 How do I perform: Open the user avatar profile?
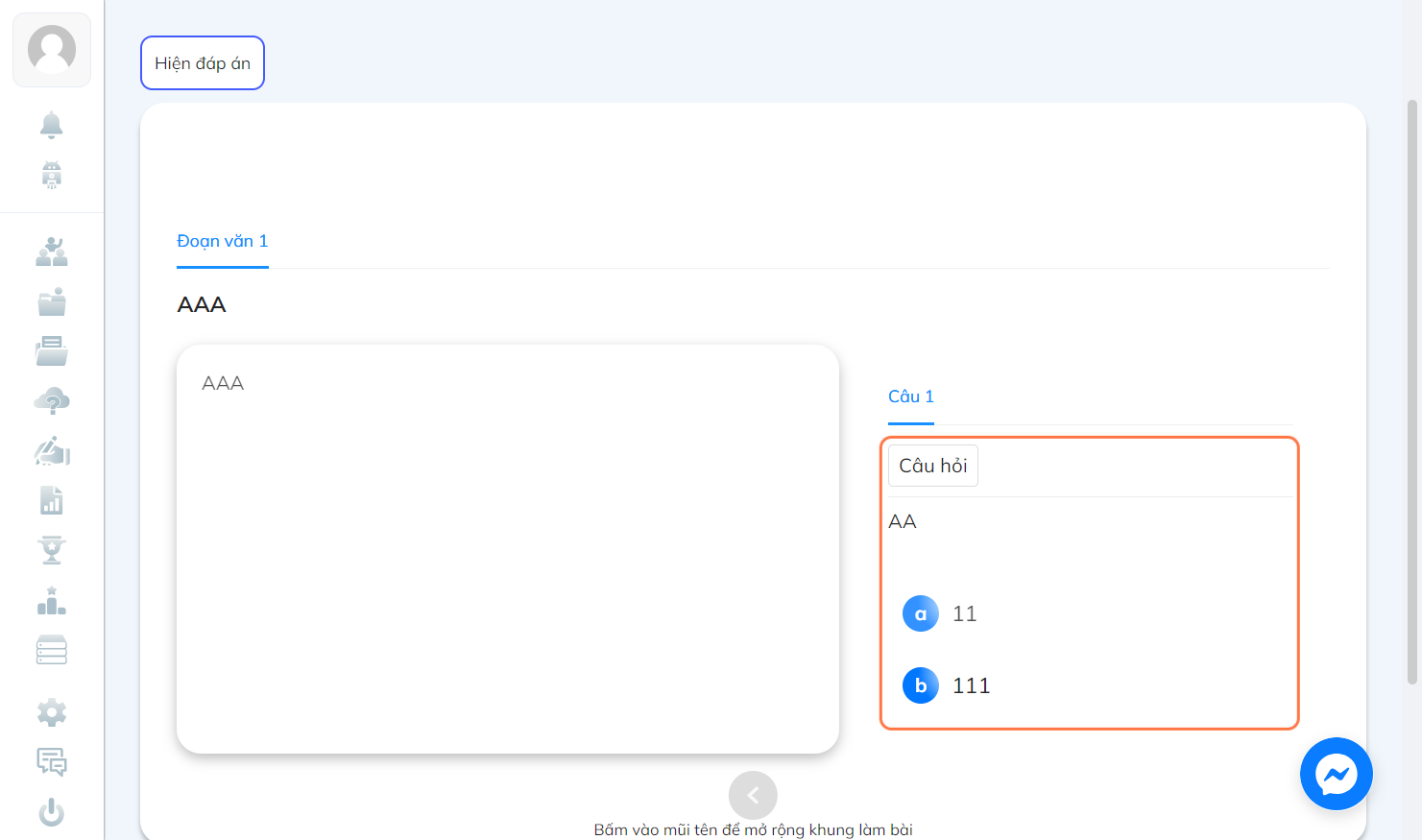tap(52, 50)
